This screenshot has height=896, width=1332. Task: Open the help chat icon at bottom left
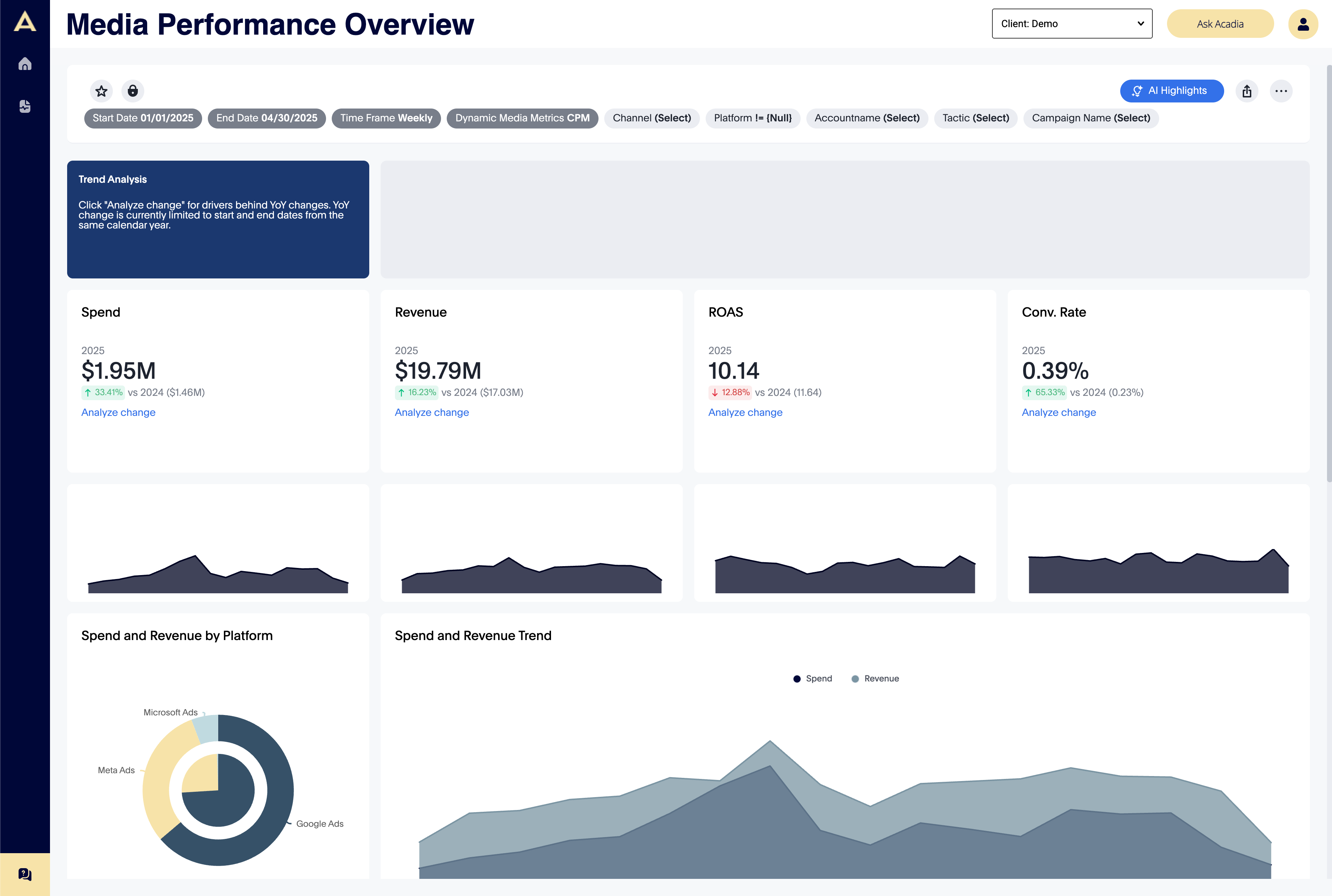point(24,874)
